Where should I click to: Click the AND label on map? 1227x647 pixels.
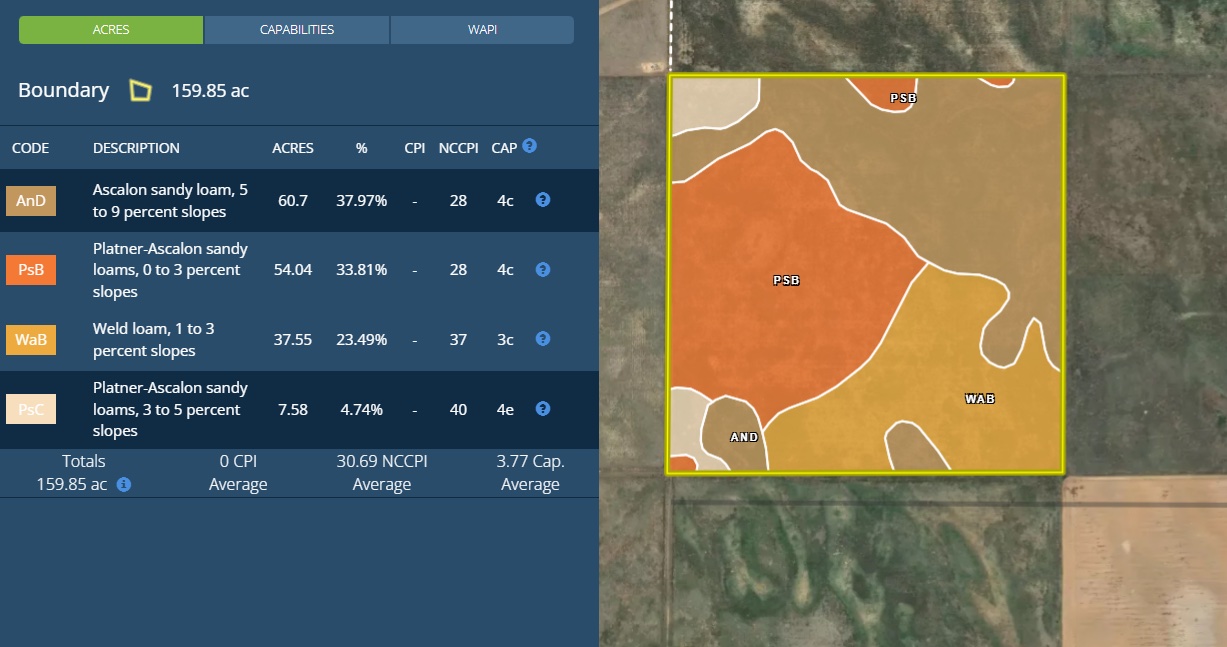744,437
